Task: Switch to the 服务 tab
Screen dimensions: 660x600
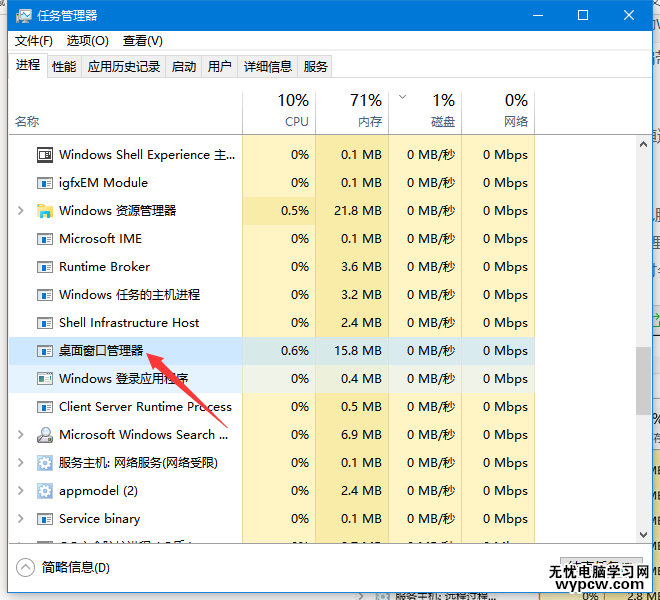Action: pyautogui.click(x=315, y=67)
